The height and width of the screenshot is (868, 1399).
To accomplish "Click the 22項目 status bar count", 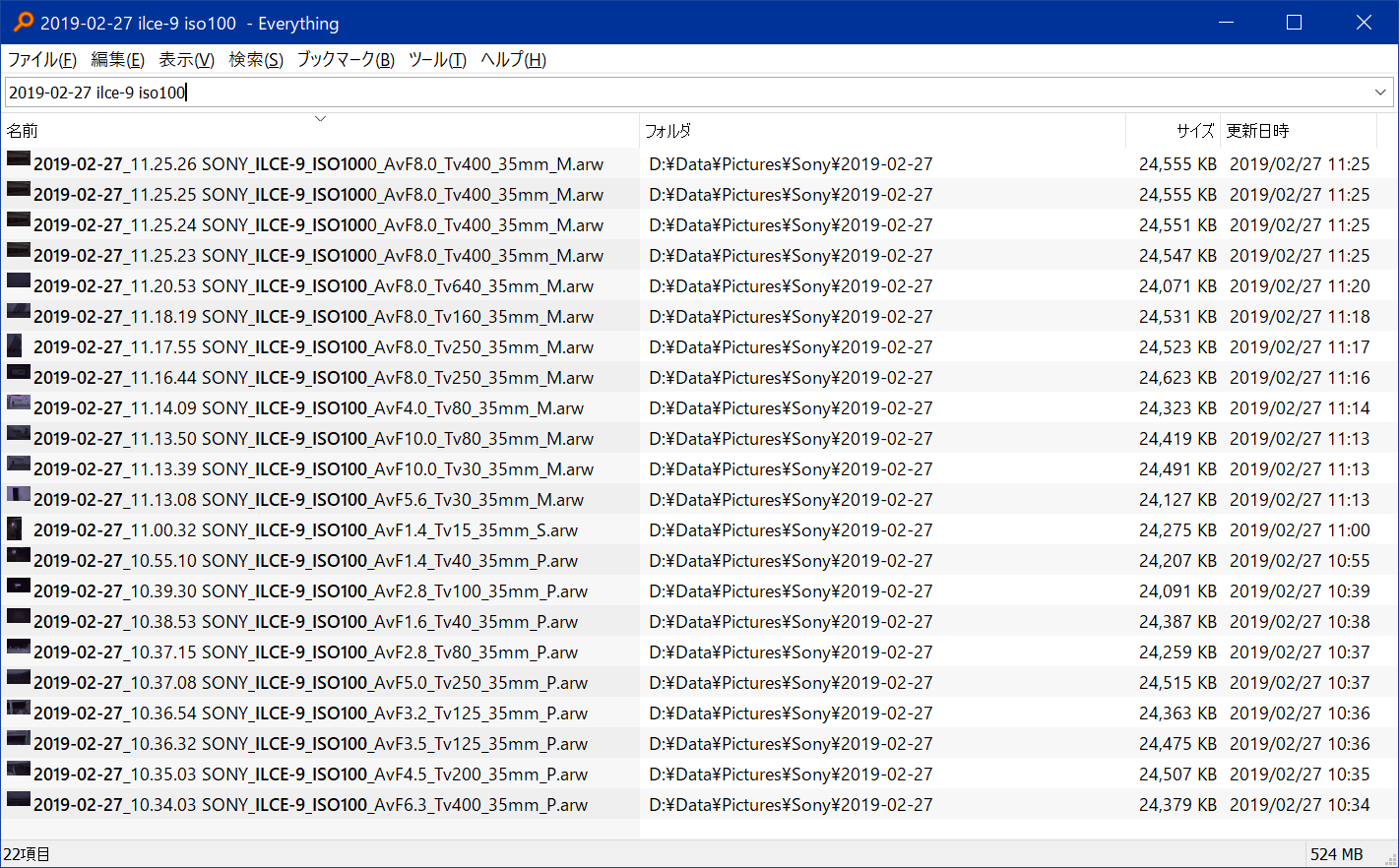I will (x=27, y=854).
